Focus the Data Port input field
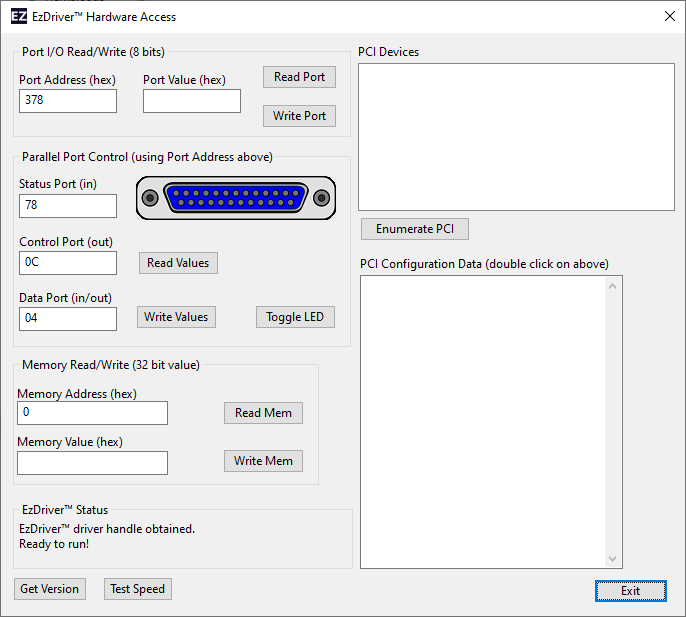 point(68,319)
